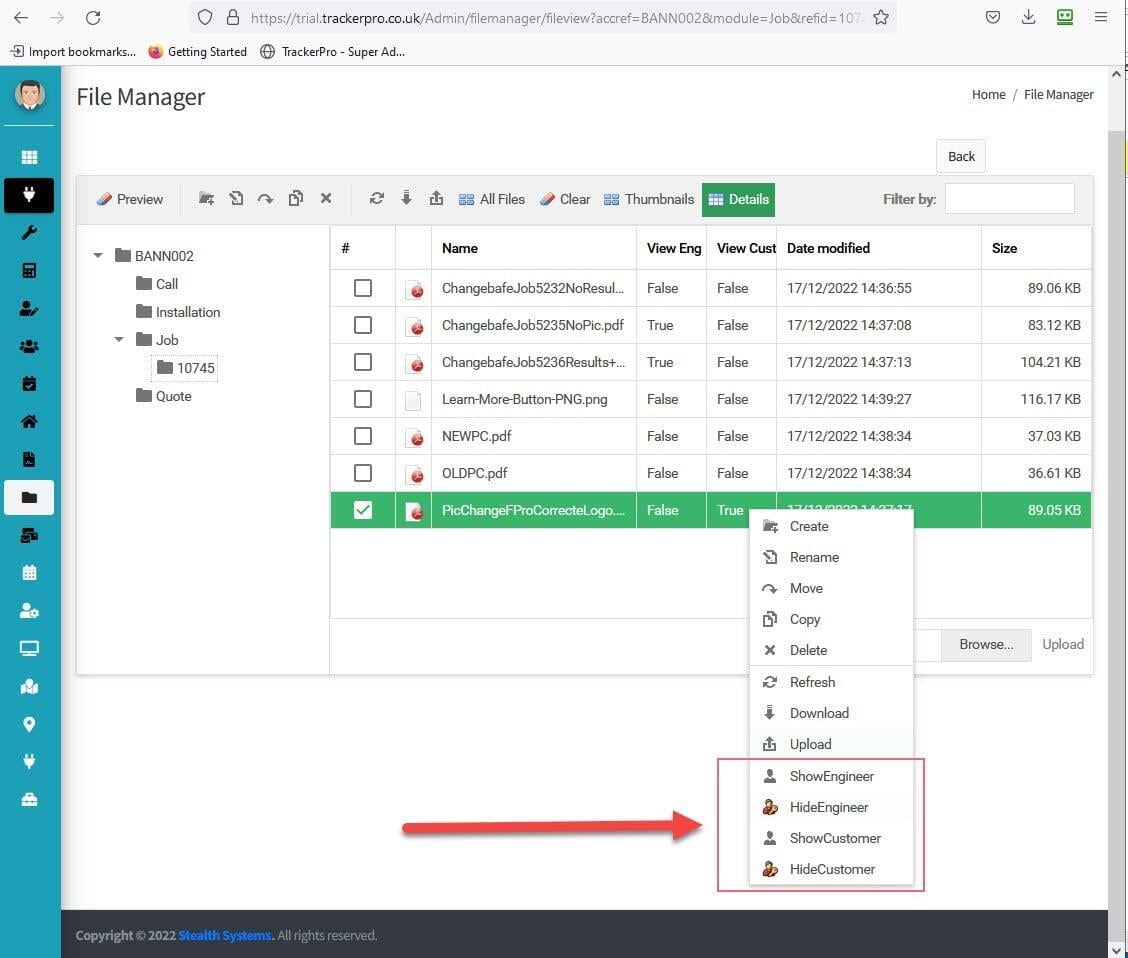The height and width of the screenshot is (958, 1128).
Task: Select HideCustomer in the context menu
Action: point(831,869)
